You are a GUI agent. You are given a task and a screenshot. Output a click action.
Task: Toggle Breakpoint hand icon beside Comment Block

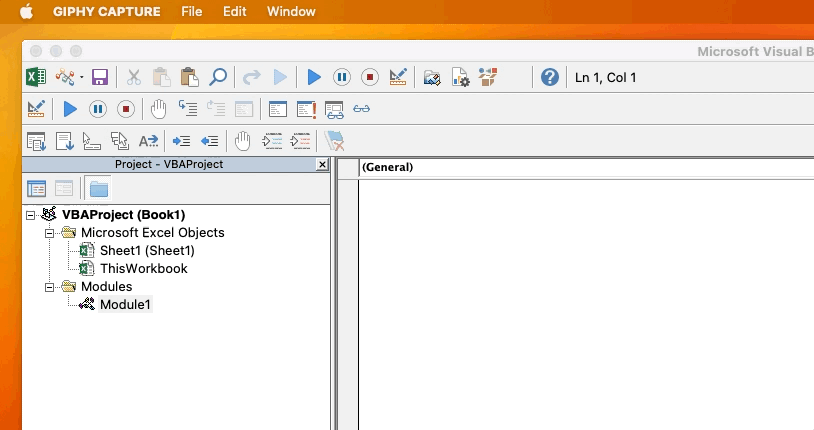point(242,141)
